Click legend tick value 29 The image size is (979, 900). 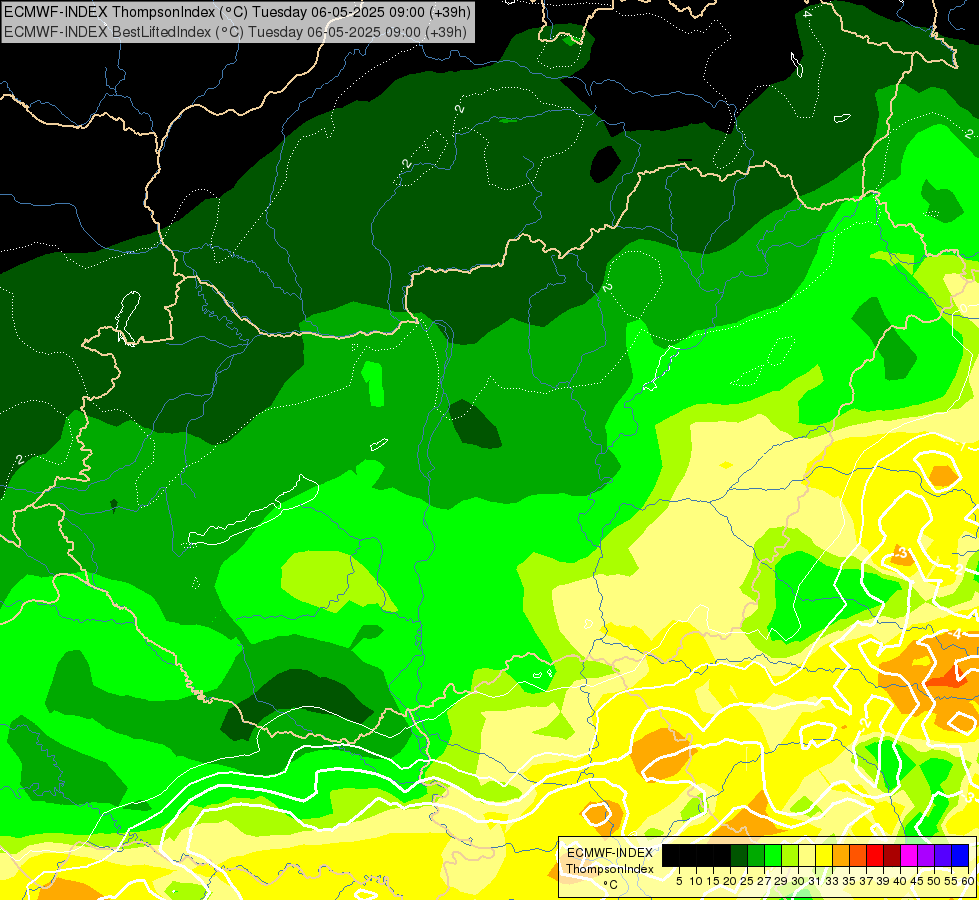[x=781, y=881]
